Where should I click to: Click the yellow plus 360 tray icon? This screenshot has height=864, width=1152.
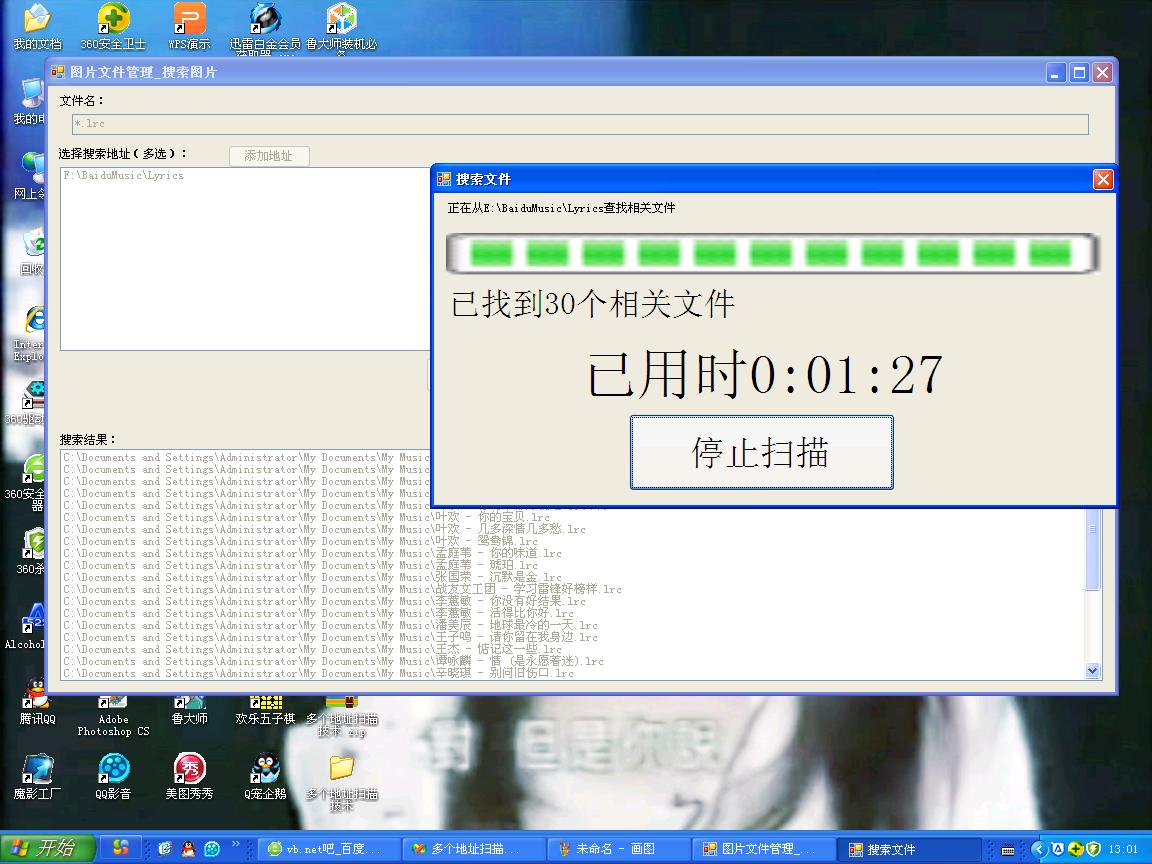1076,849
